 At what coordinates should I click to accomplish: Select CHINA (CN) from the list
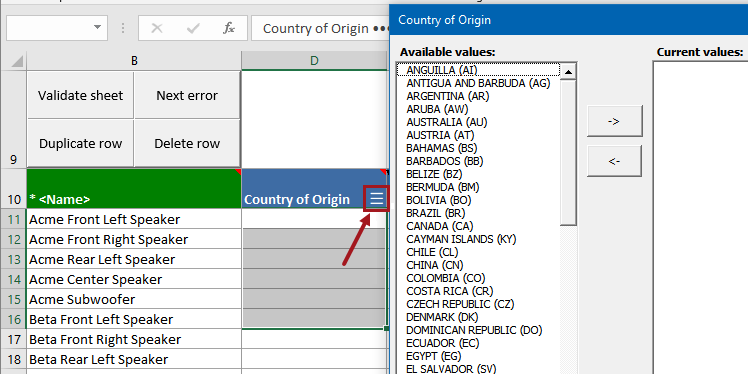435,265
